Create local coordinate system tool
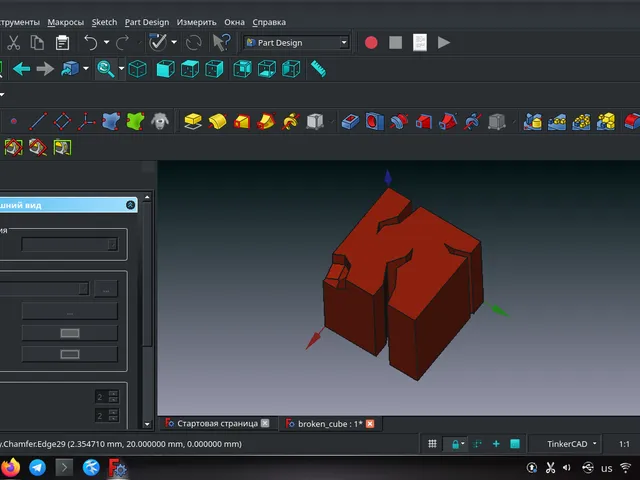This screenshot has width=640, height=480. (87, 121)
